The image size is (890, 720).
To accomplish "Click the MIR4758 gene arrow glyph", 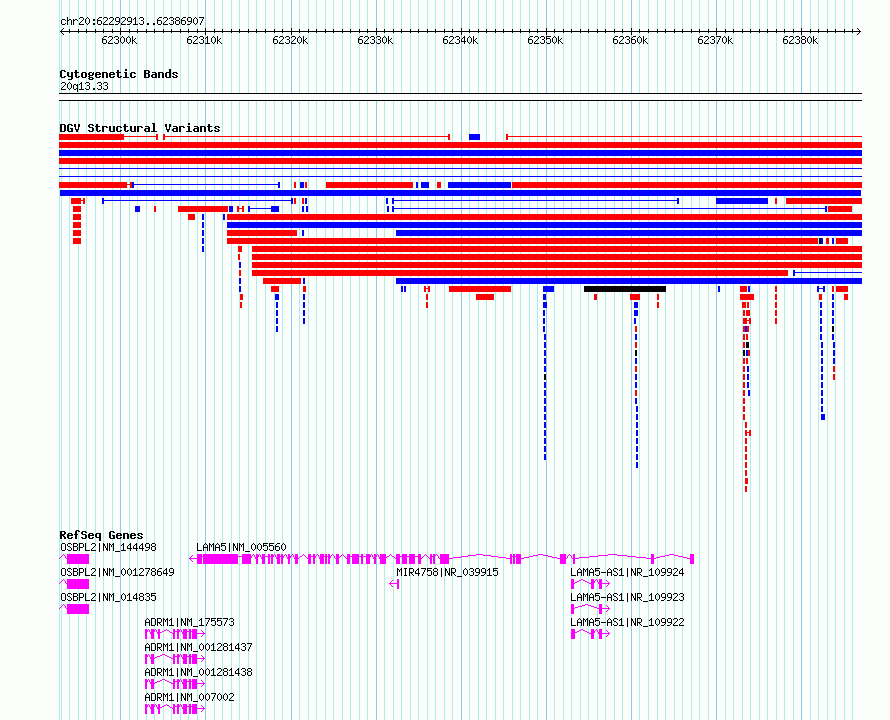I will click(x=394, y=584).
